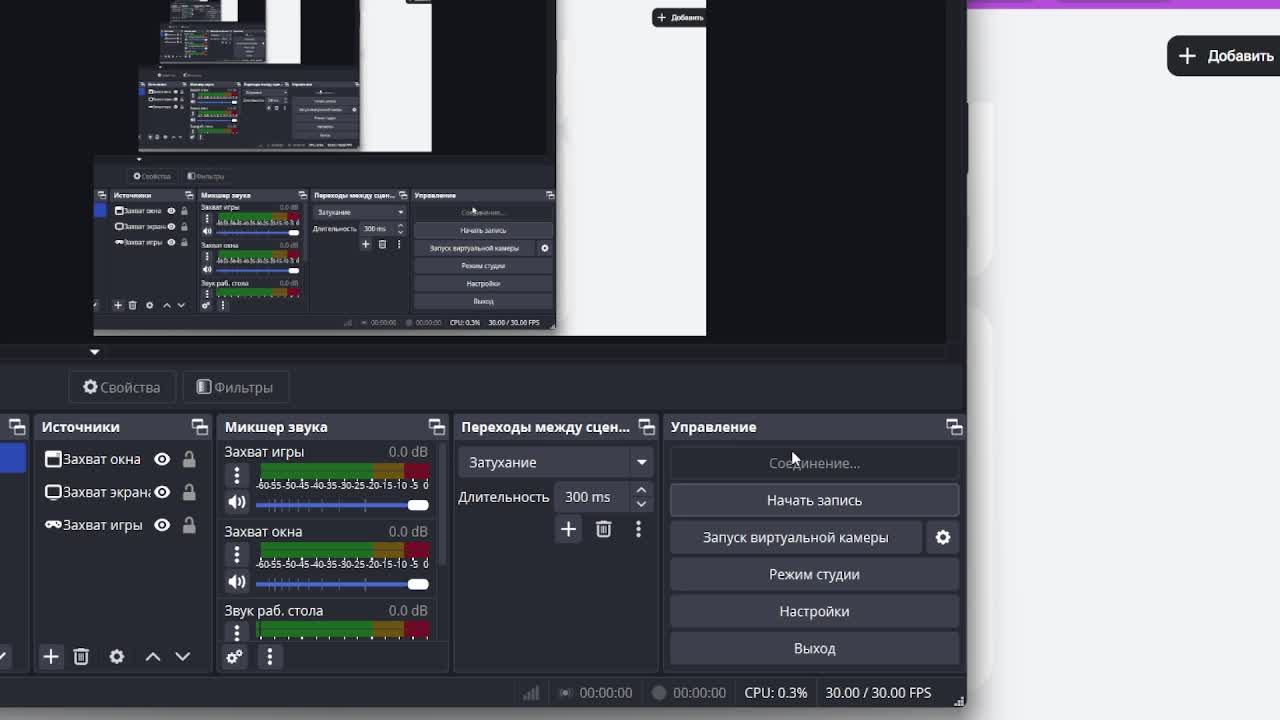Screen dimensions: 1280x720
Task: Increase transition duration with up arrow
Action: point(641,491)
